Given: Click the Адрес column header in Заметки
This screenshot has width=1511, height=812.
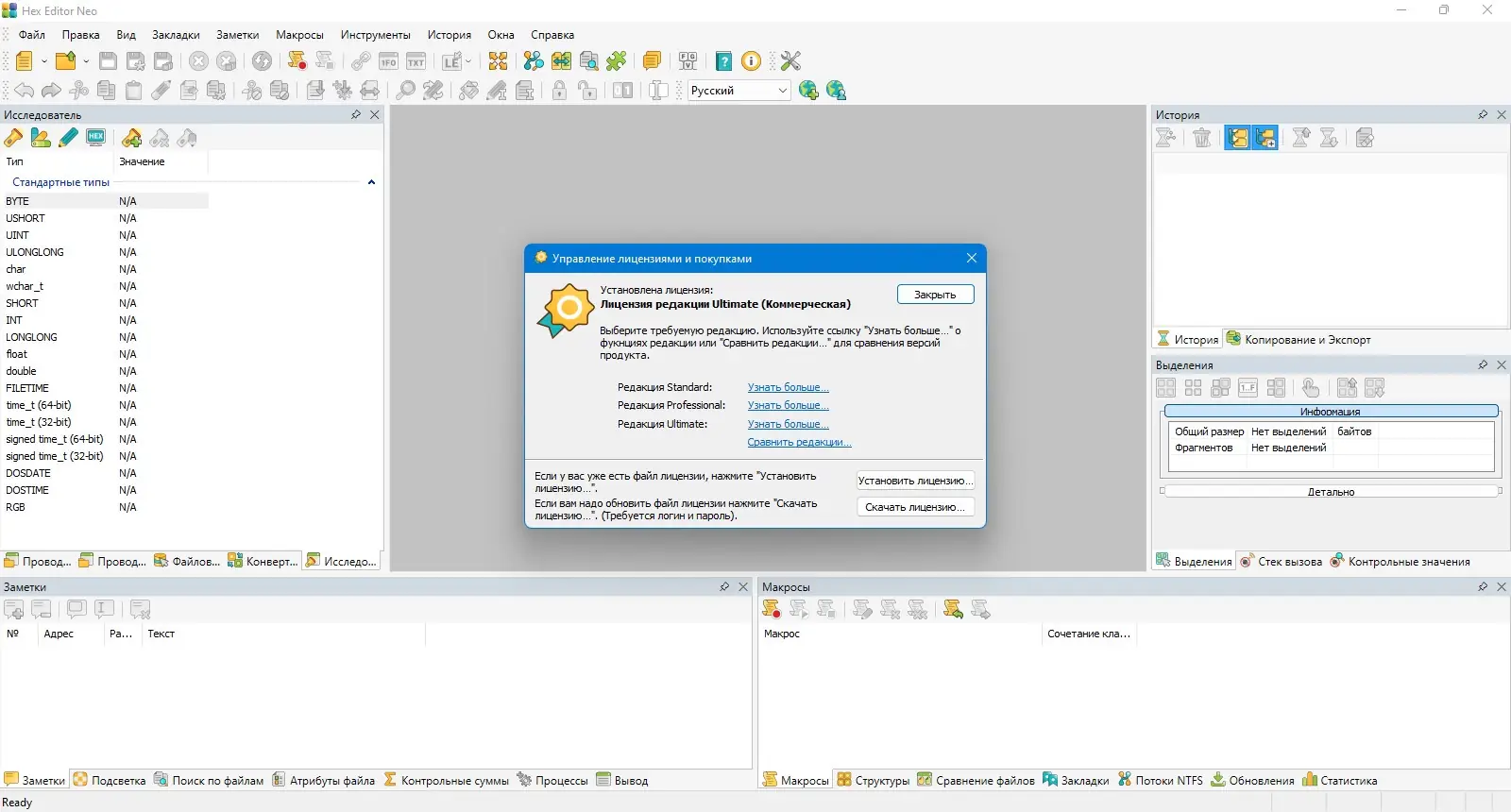Looking at the screenshot, I should click(x=70, y=634).
